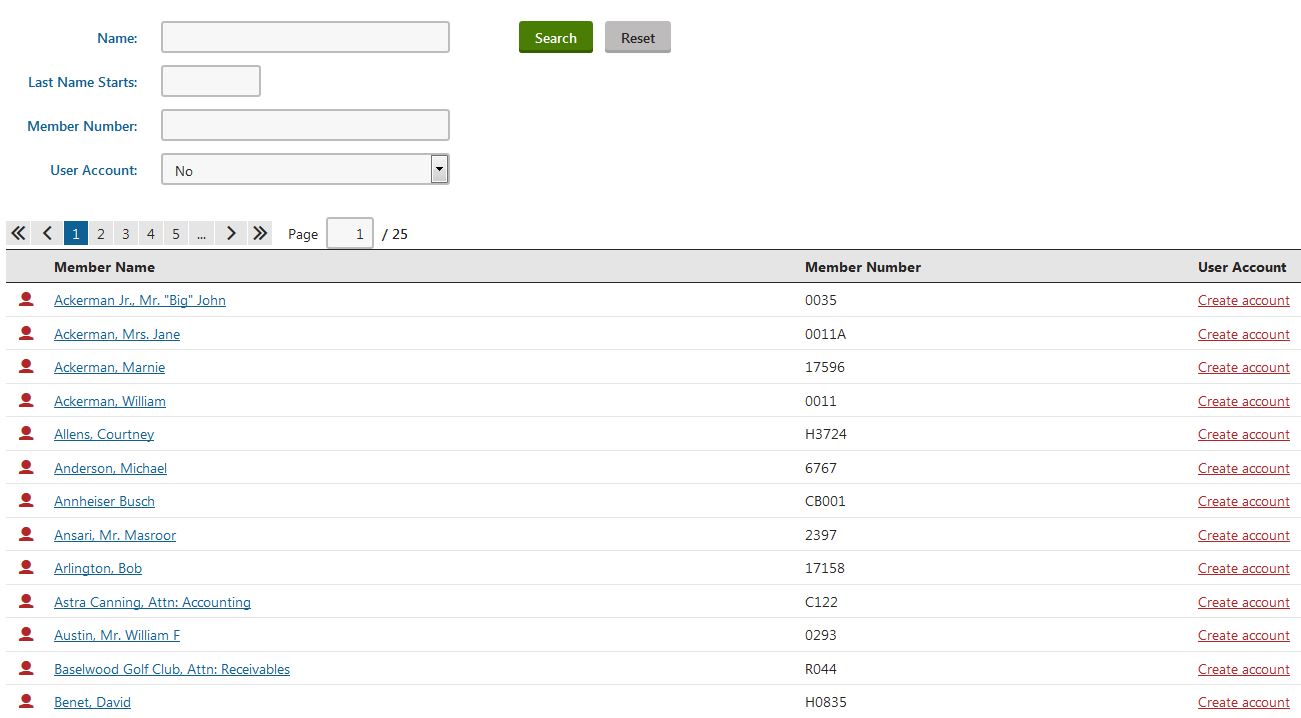1301x718 pixels.
Task: Create account for Austin, Mr. William F
Action: click(x=1243, y=635)
